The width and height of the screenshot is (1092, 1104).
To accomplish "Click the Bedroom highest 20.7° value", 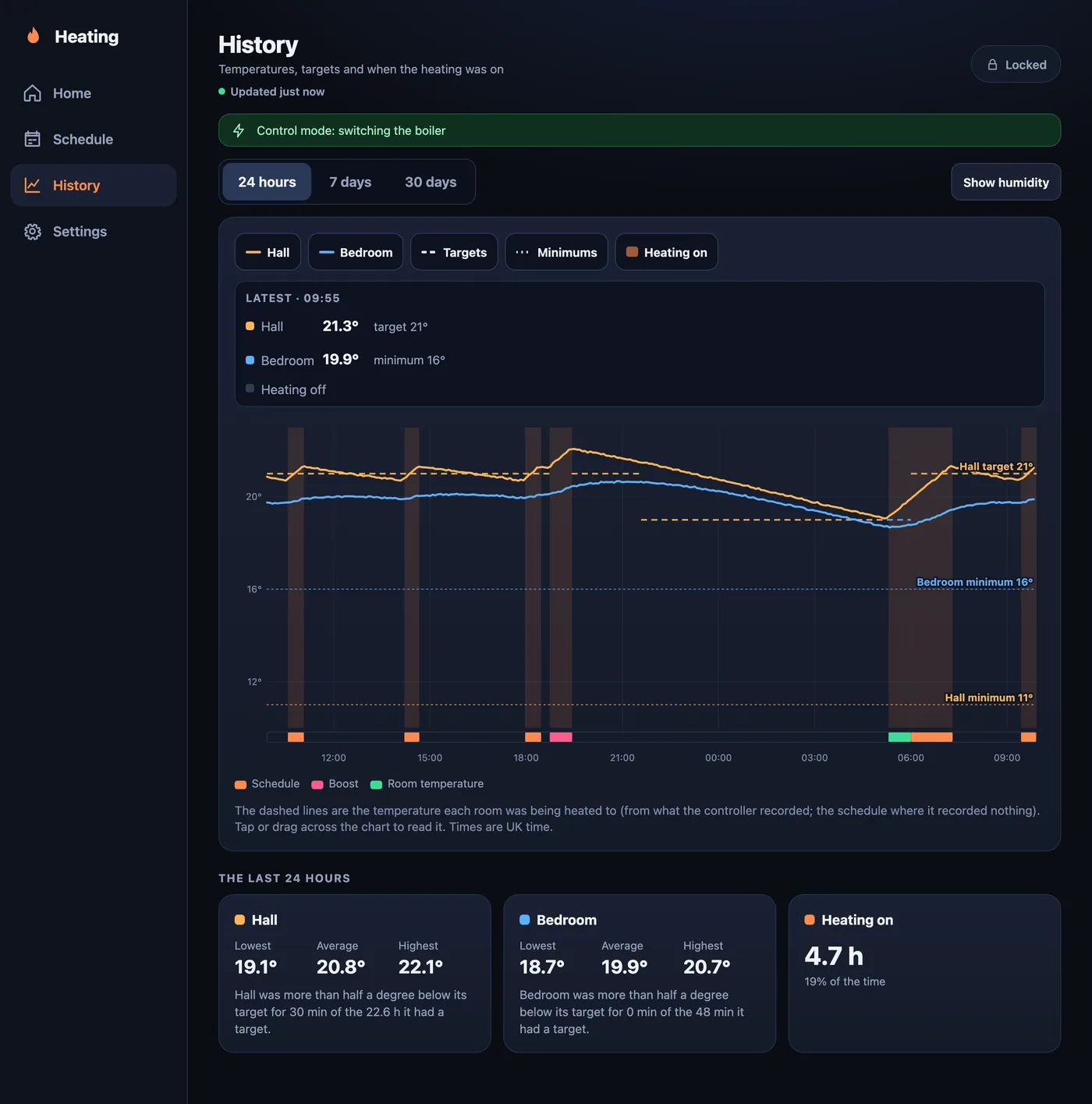I will [707, 967].
